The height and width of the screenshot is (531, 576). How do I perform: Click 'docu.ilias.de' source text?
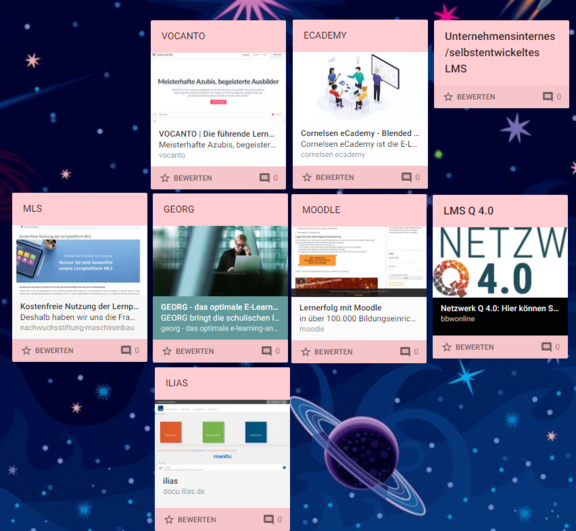[x=184, y=491]
